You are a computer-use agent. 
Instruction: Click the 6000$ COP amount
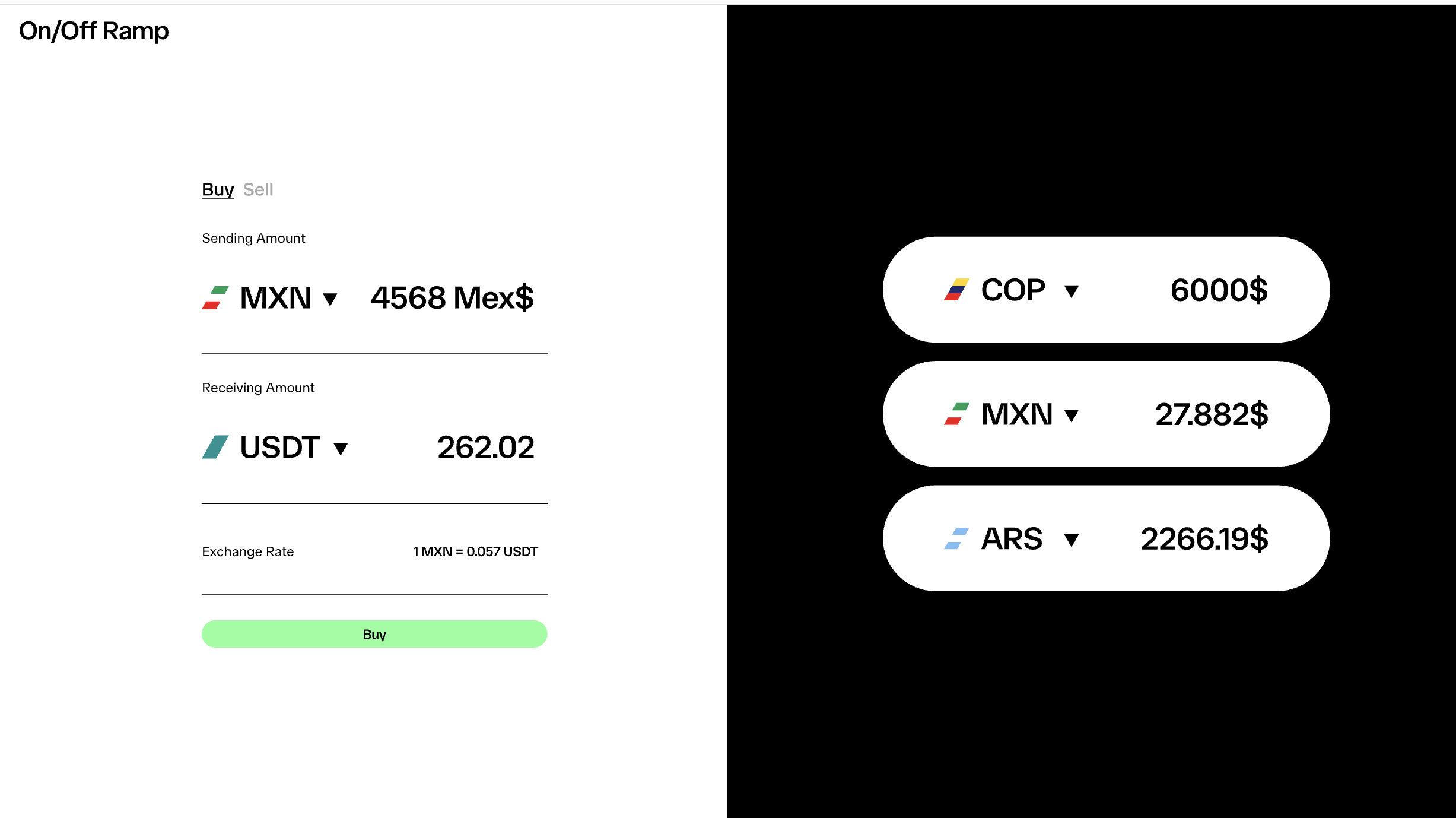[1219, 290]
